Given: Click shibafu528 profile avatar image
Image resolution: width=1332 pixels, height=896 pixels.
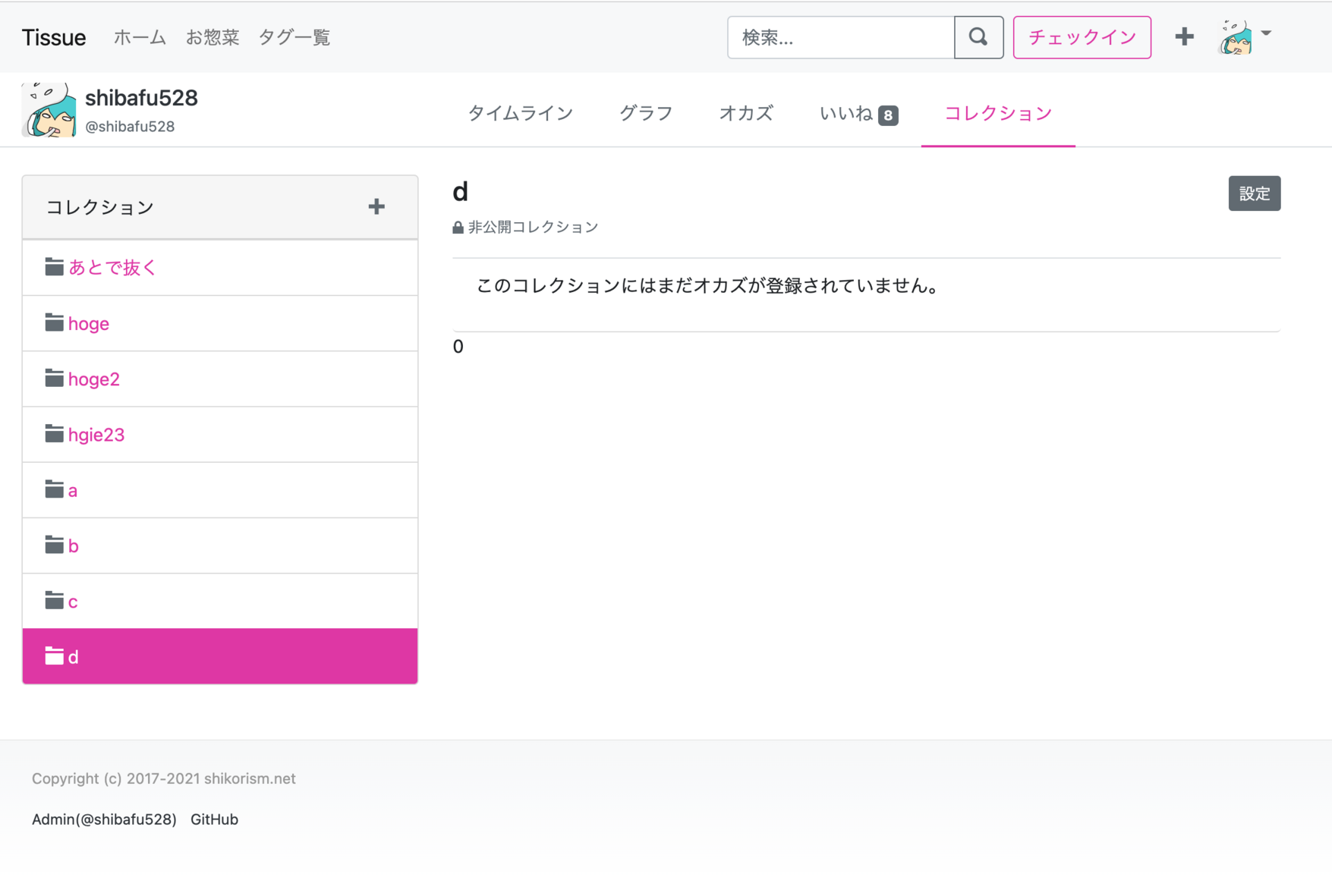Looking at the screenshot, I should (49, 110).
